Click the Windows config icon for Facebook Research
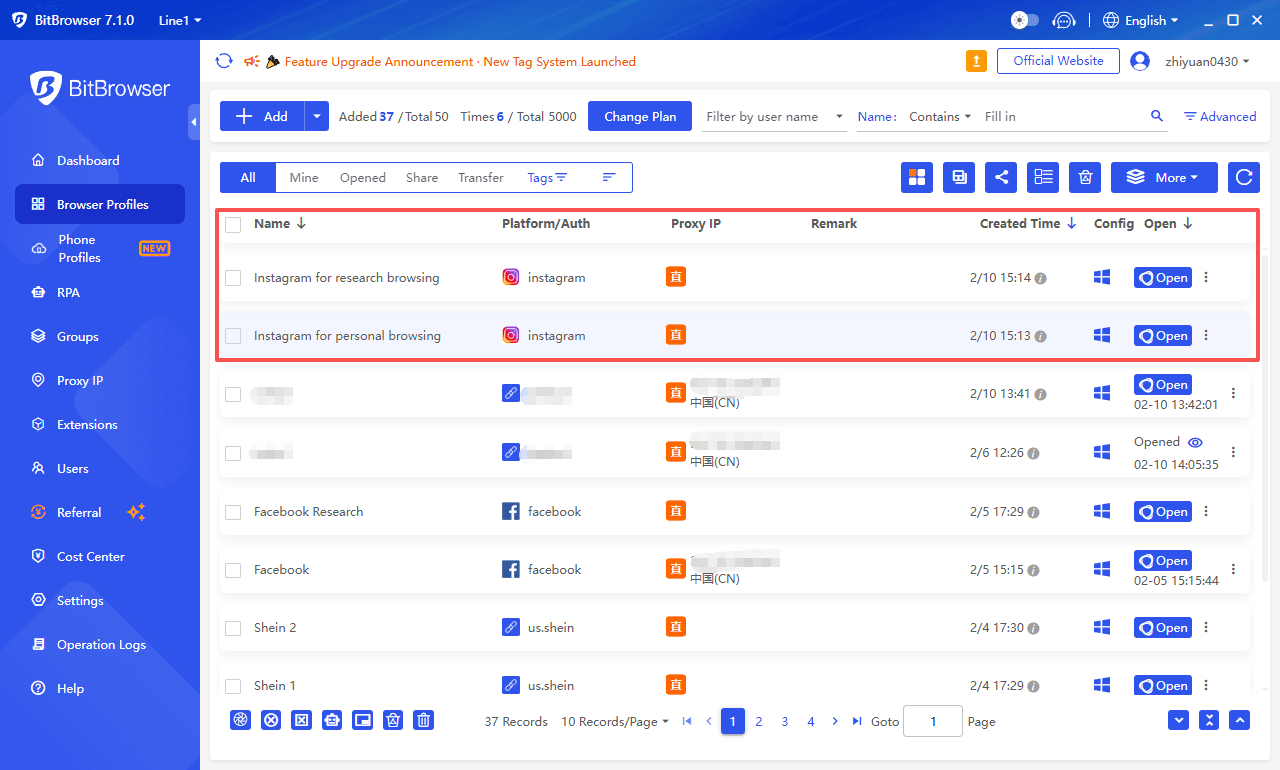Image resolution: width=1280 pixels, height=770 pixels. click(1101, 511)
